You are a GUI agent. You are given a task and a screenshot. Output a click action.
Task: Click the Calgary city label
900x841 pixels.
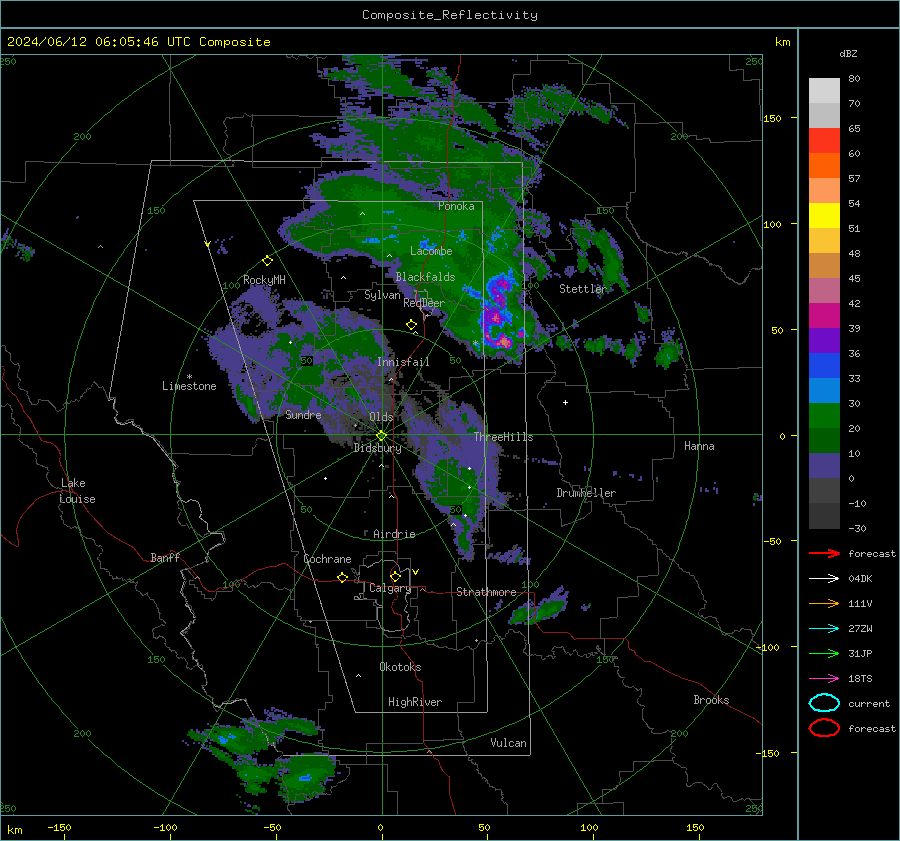tap(390, 588)
